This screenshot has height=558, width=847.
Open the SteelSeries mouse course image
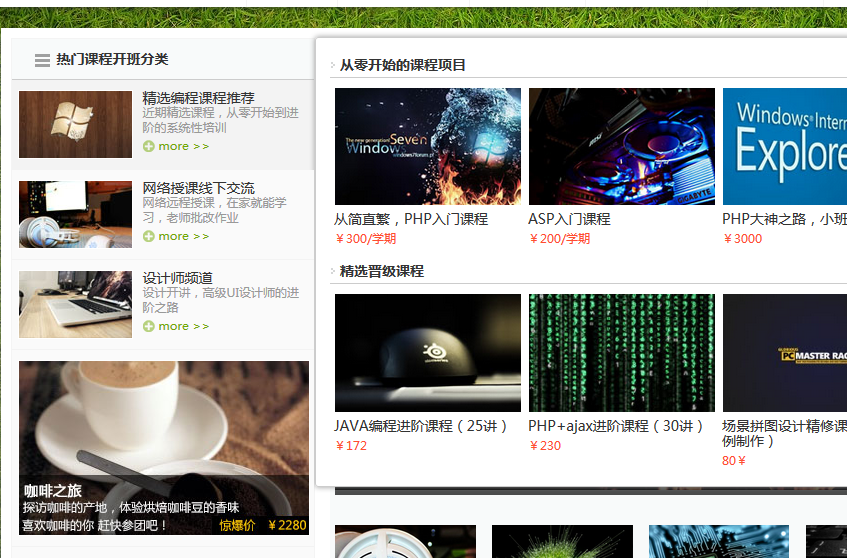[x=427, y=352]
